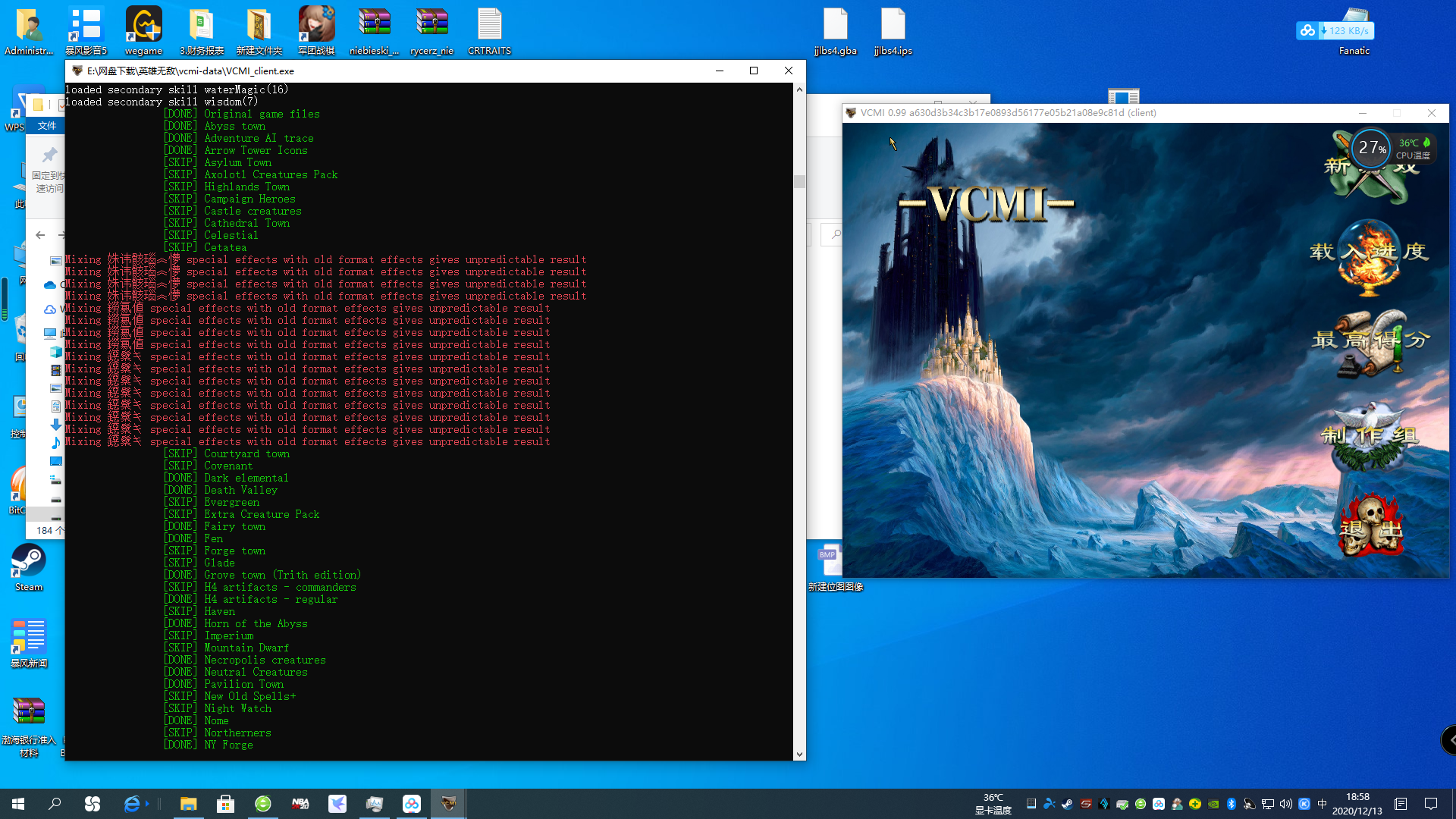The width and height of the screenshot is (1456, 819).
Task: Click the 123 KB/s download speed widget
Action: (x=1335, y=30)
